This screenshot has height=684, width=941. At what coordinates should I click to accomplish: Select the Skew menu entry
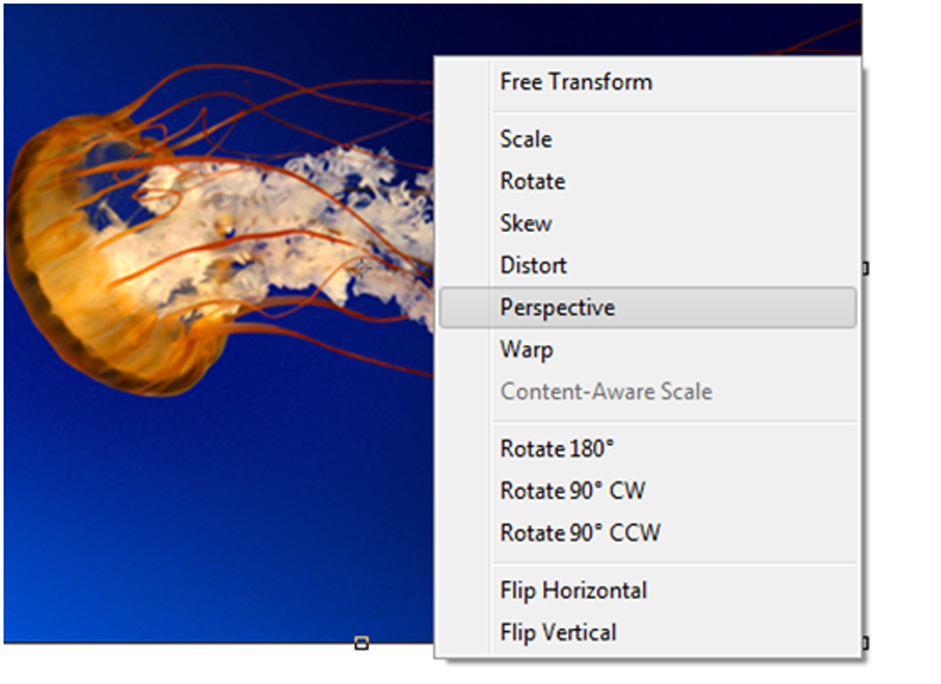coord(648,223)
